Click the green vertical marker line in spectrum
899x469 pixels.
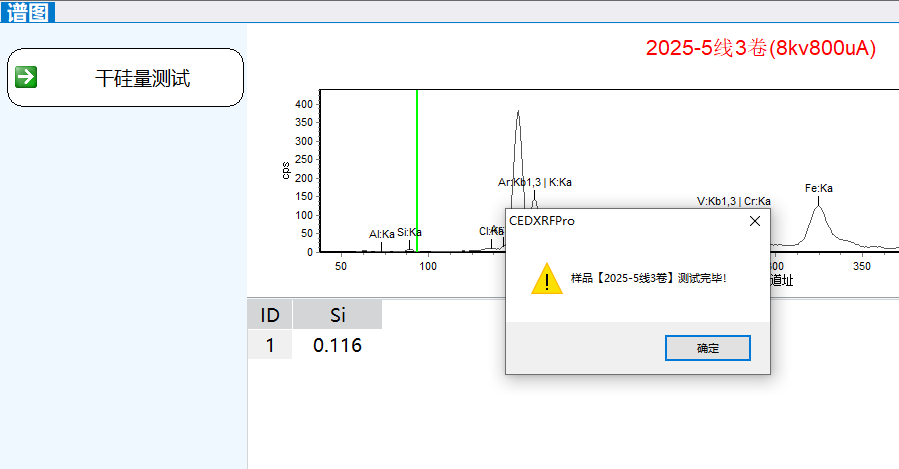416,170
